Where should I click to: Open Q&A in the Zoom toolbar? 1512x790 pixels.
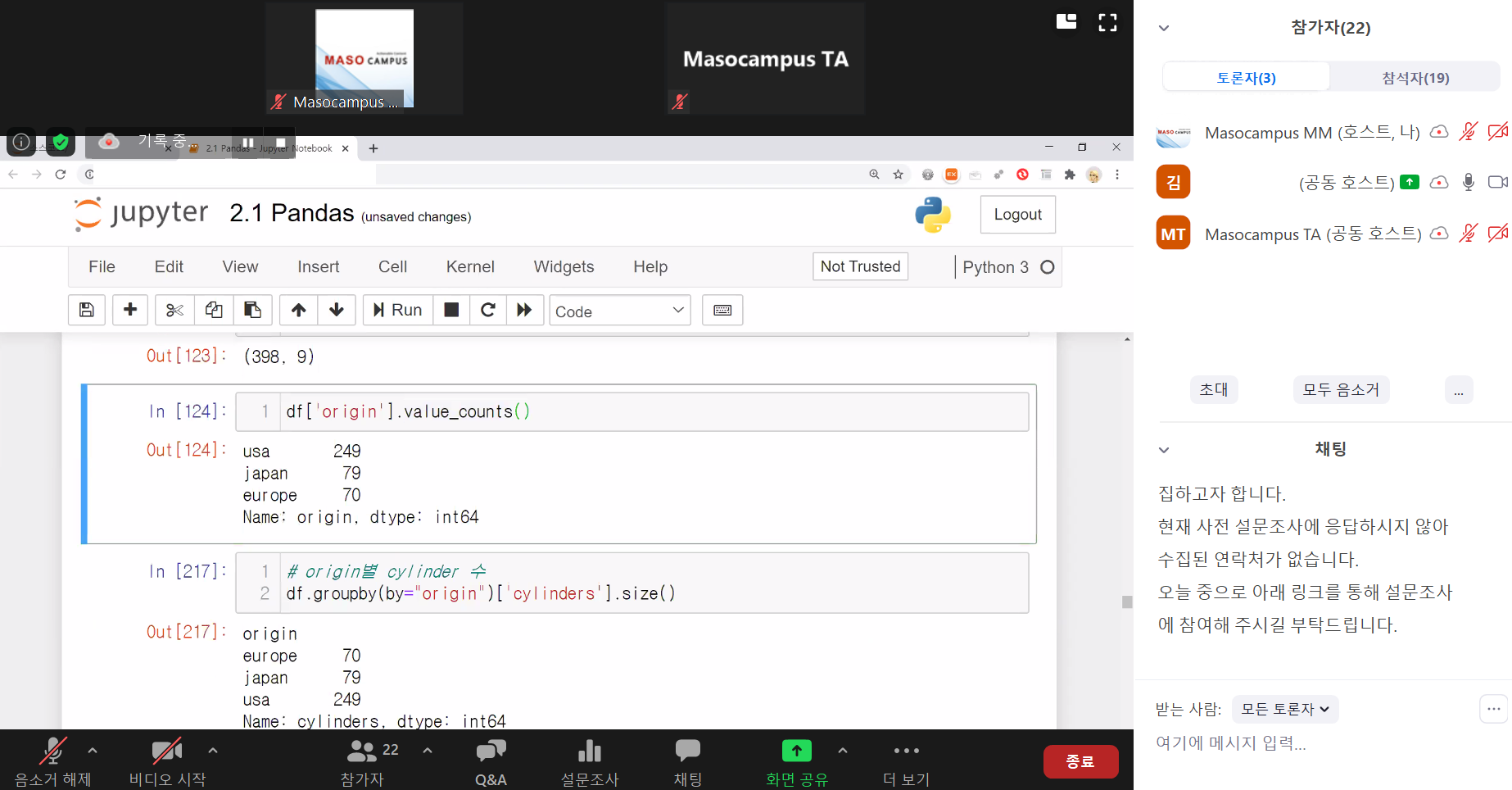tap(491, 762)
